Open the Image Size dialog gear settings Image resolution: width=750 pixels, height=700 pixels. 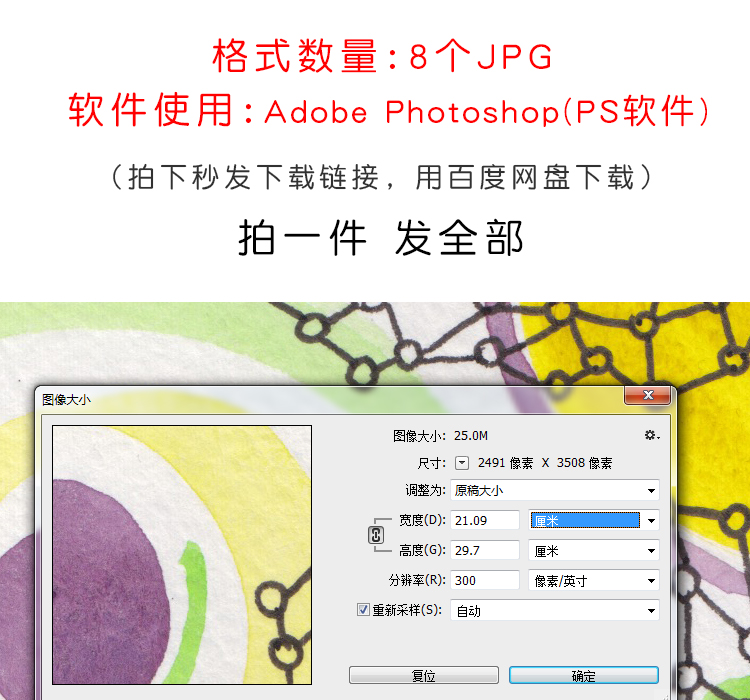click(652, 435)
